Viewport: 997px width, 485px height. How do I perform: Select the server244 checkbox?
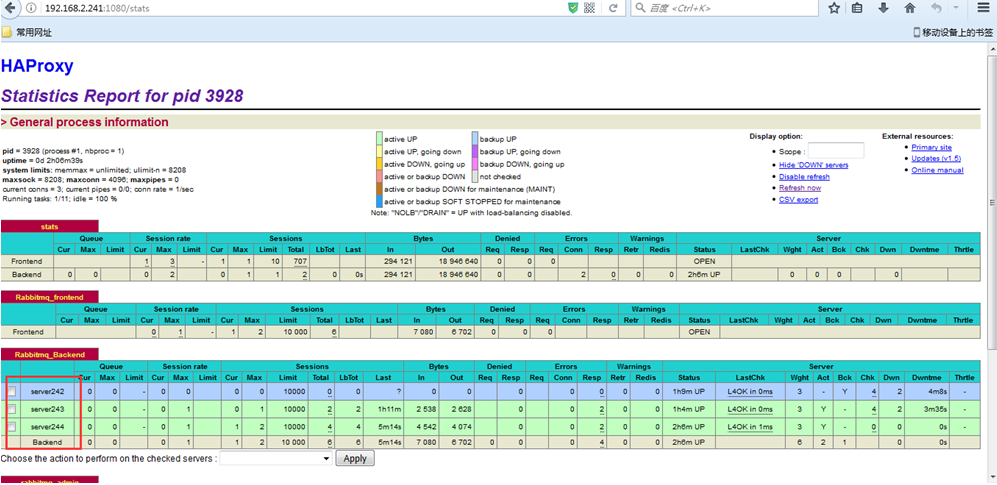pyautogui.click(x=12, y=426)
